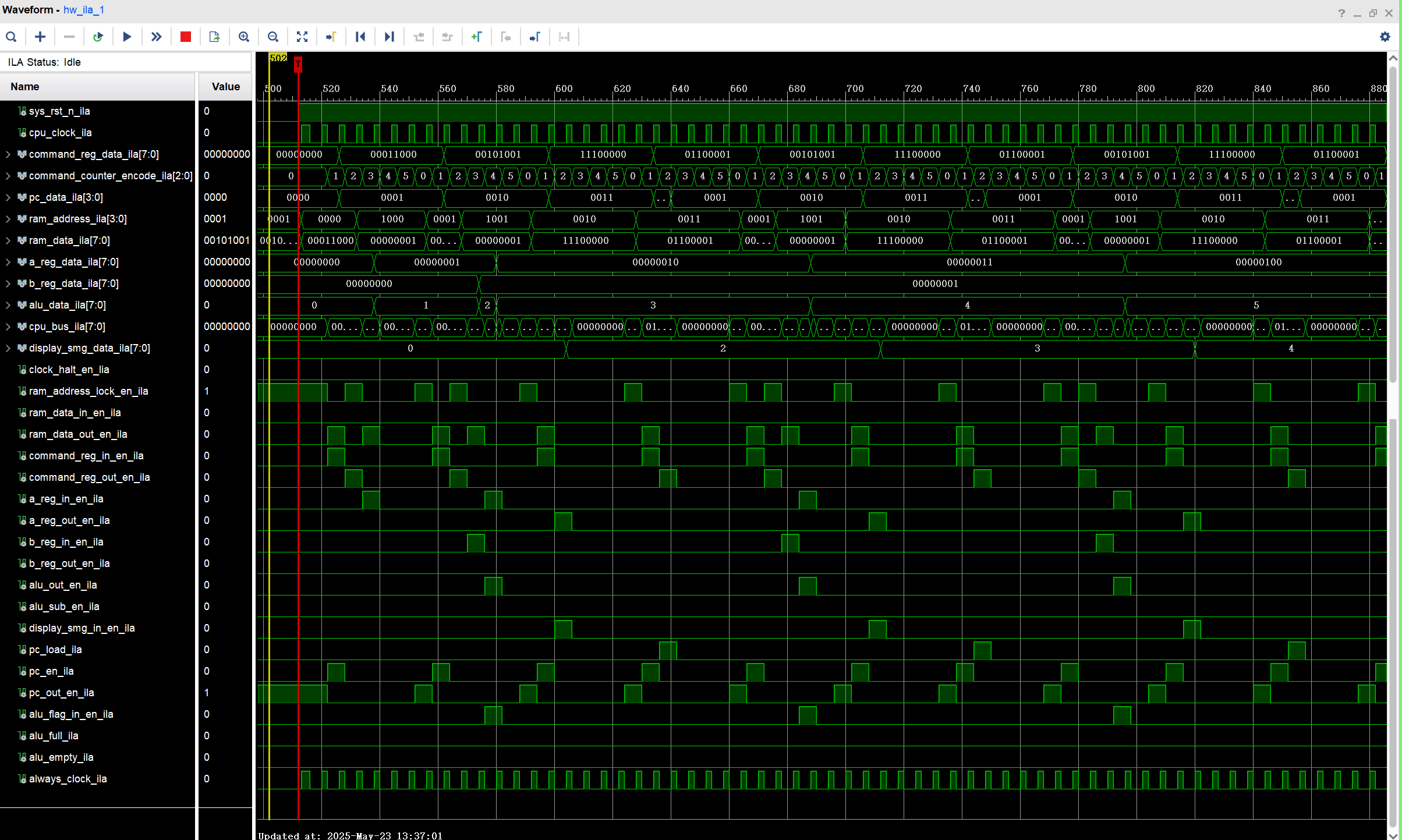Open waveform settings gear icon
1402x840 pixels.
[x=1385, y=37]
